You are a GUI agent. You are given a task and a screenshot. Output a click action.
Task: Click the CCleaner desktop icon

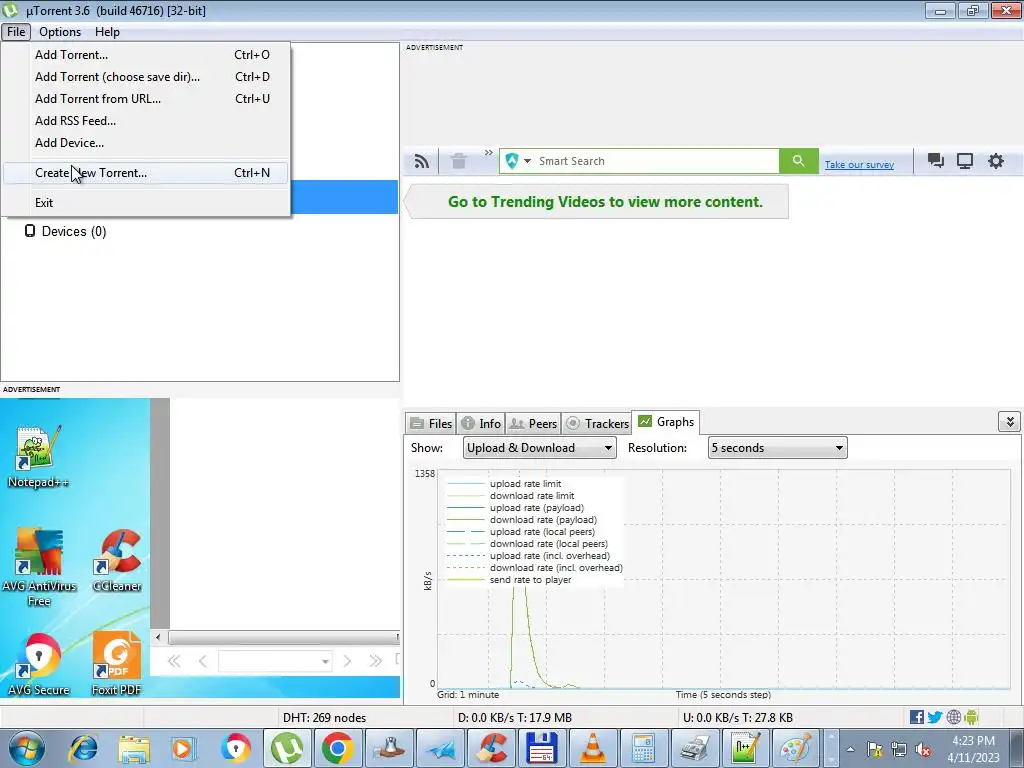point(118,560)
